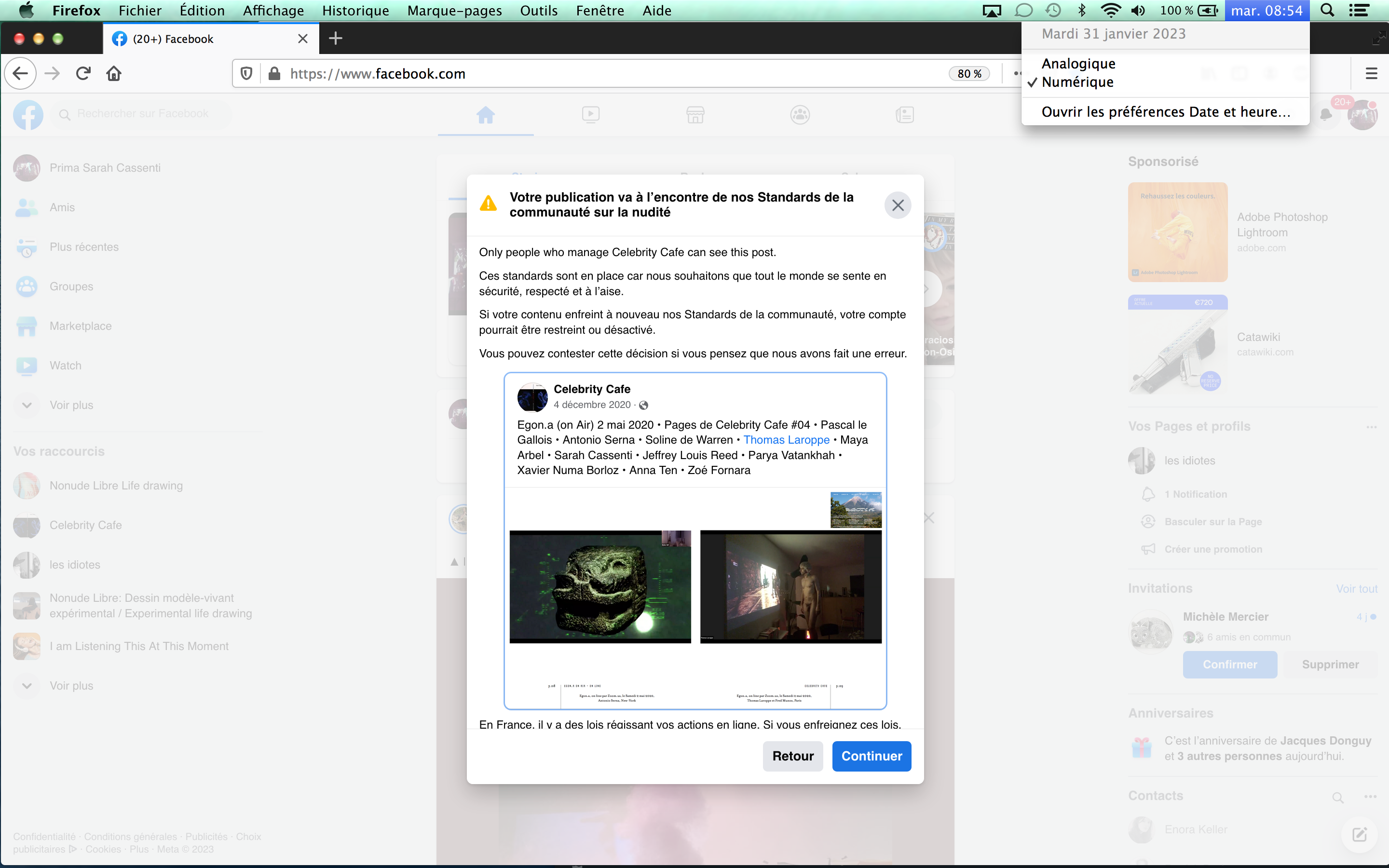Image resolution: width=1389 pixels, height=868 pixels.
Task: Click the Retour button
Action: click(793, 756)
